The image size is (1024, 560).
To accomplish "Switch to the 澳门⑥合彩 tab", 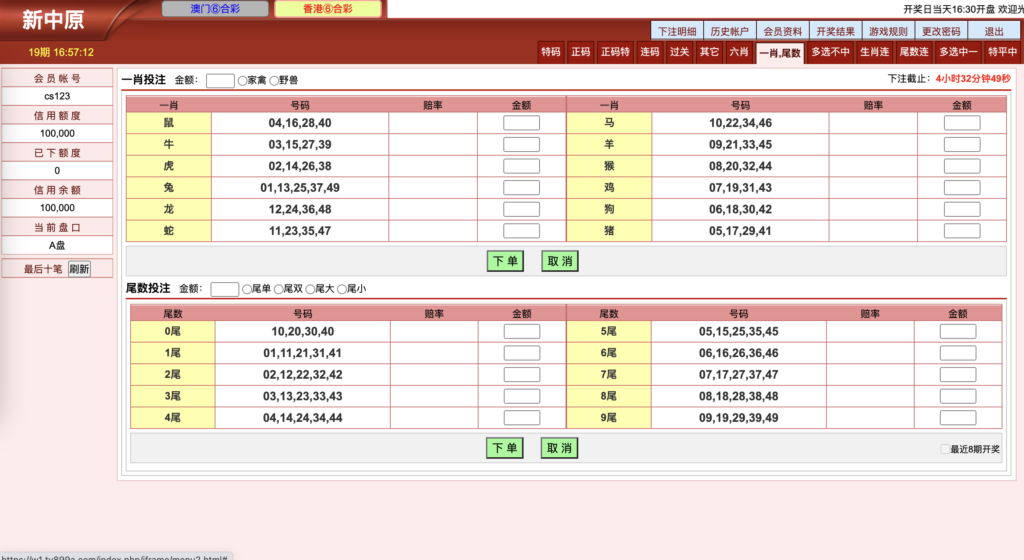I will pyautogui.click(x=214, y=9).
